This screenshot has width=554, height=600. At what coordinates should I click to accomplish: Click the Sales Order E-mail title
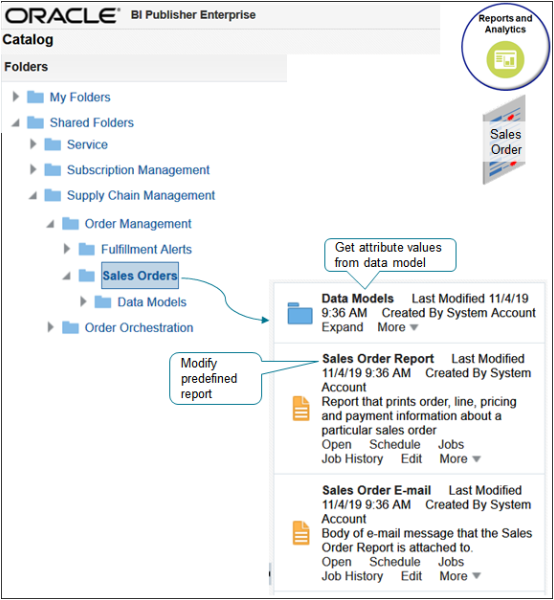(376, 490)
